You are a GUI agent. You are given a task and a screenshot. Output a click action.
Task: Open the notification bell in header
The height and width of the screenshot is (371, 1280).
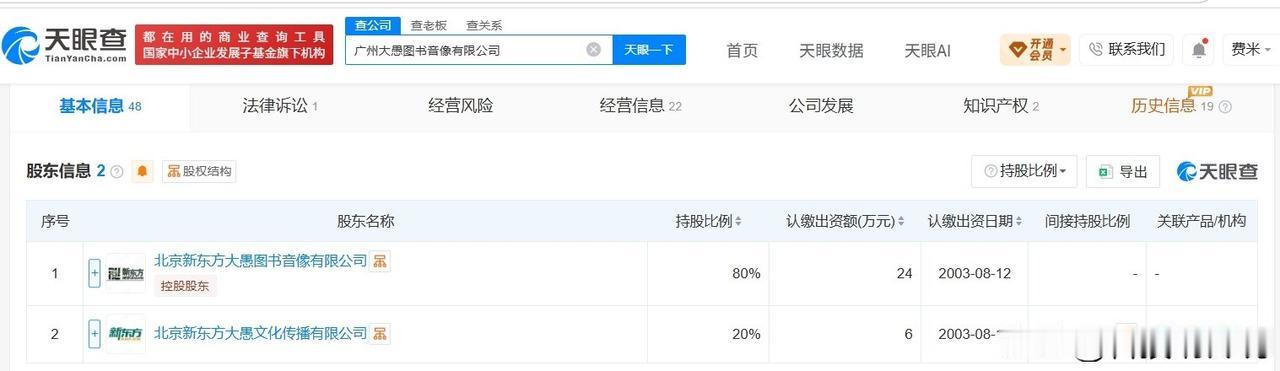click(1198, 49)
